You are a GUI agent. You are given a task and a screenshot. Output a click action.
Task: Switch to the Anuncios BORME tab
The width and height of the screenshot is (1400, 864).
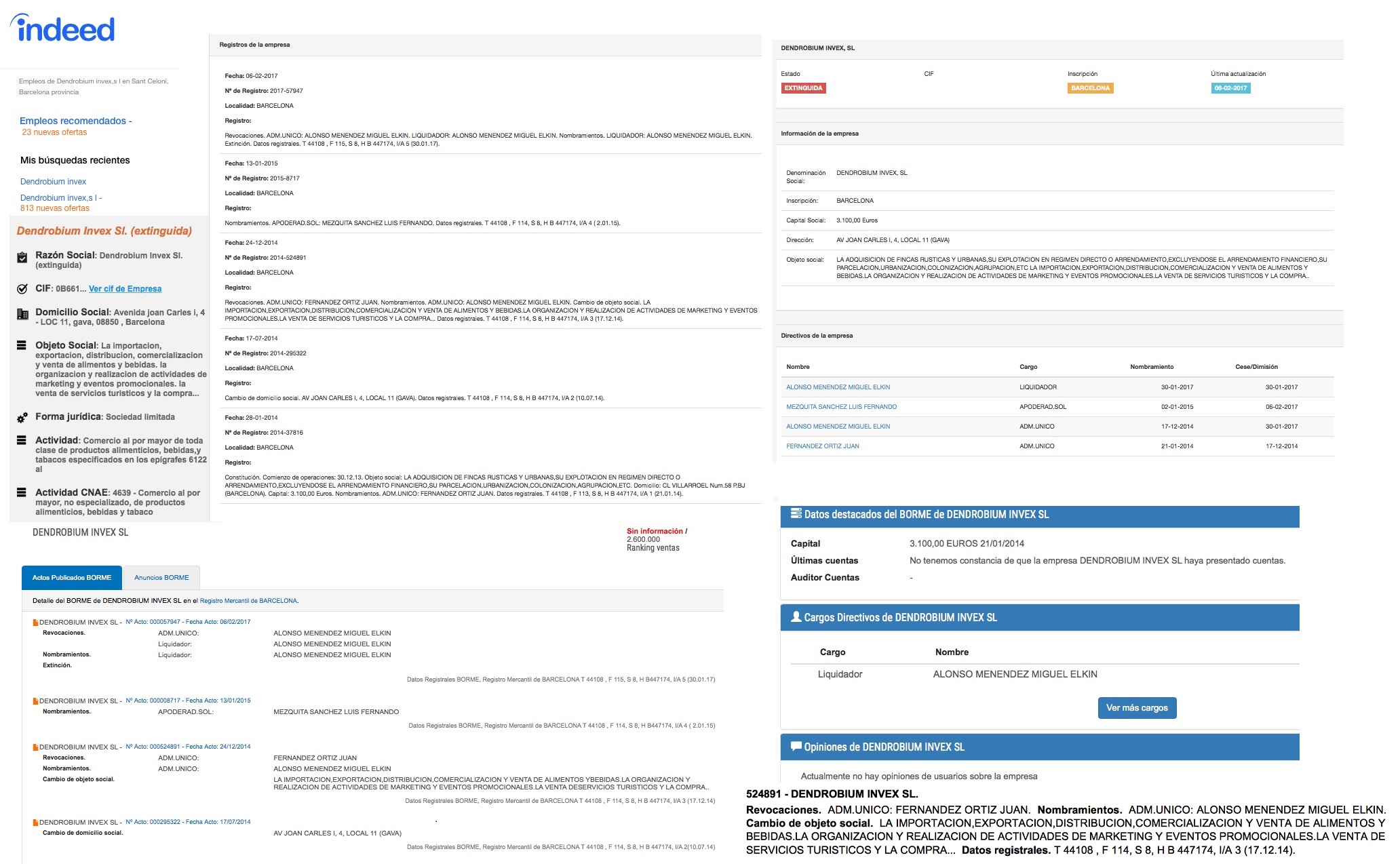(161, 578)
